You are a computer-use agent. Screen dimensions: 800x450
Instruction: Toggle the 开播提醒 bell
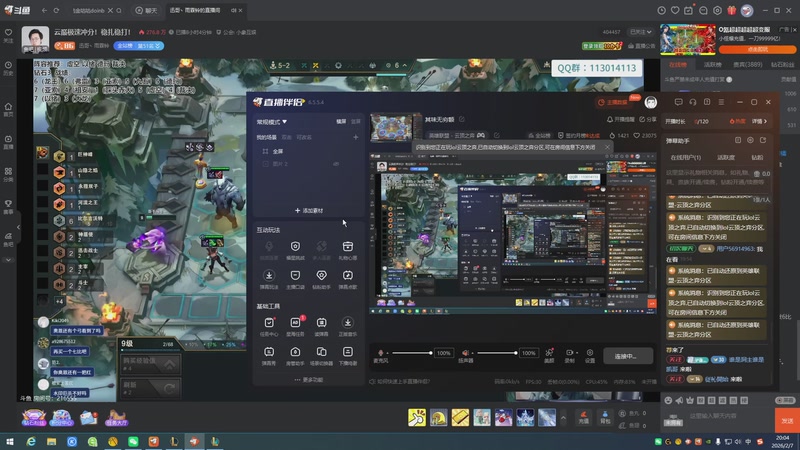(x=620, y=119)
